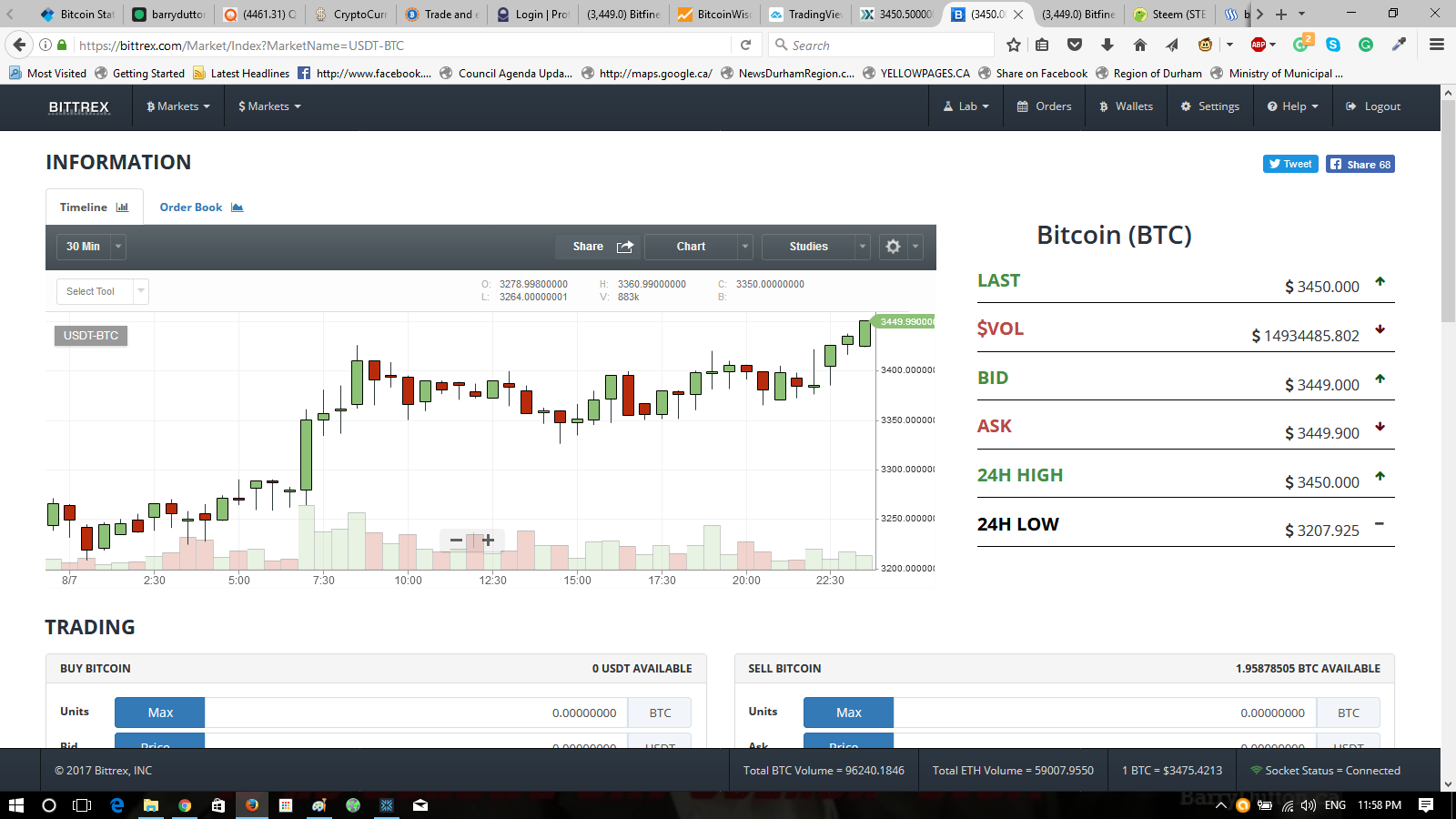Click Max in the Buy Bitcoin panel
Screen dimensions: 1456x819
click(x=160, y=713)
